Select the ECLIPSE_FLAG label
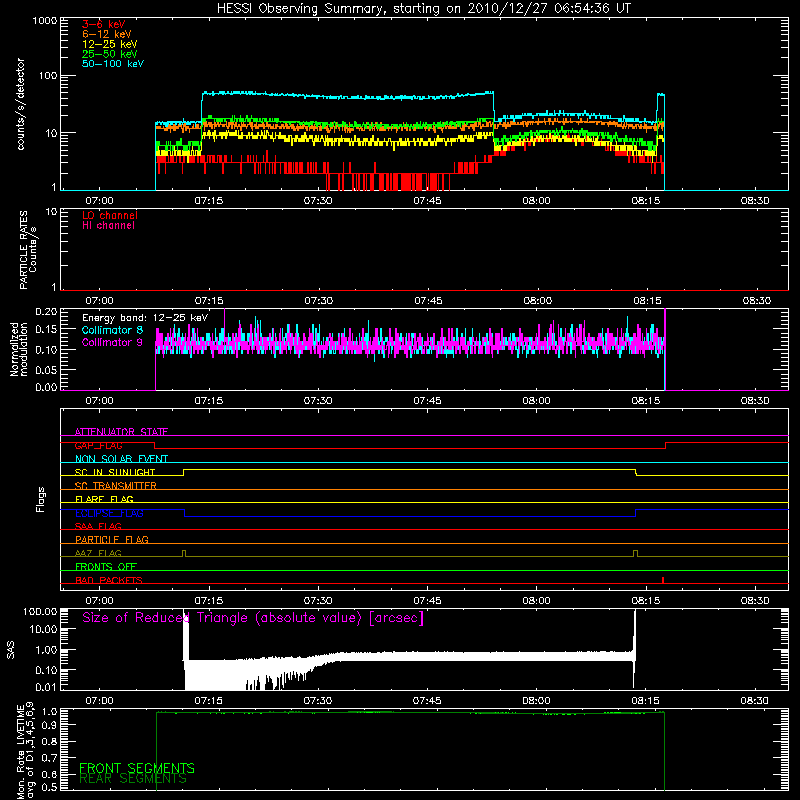 point(109,513)
